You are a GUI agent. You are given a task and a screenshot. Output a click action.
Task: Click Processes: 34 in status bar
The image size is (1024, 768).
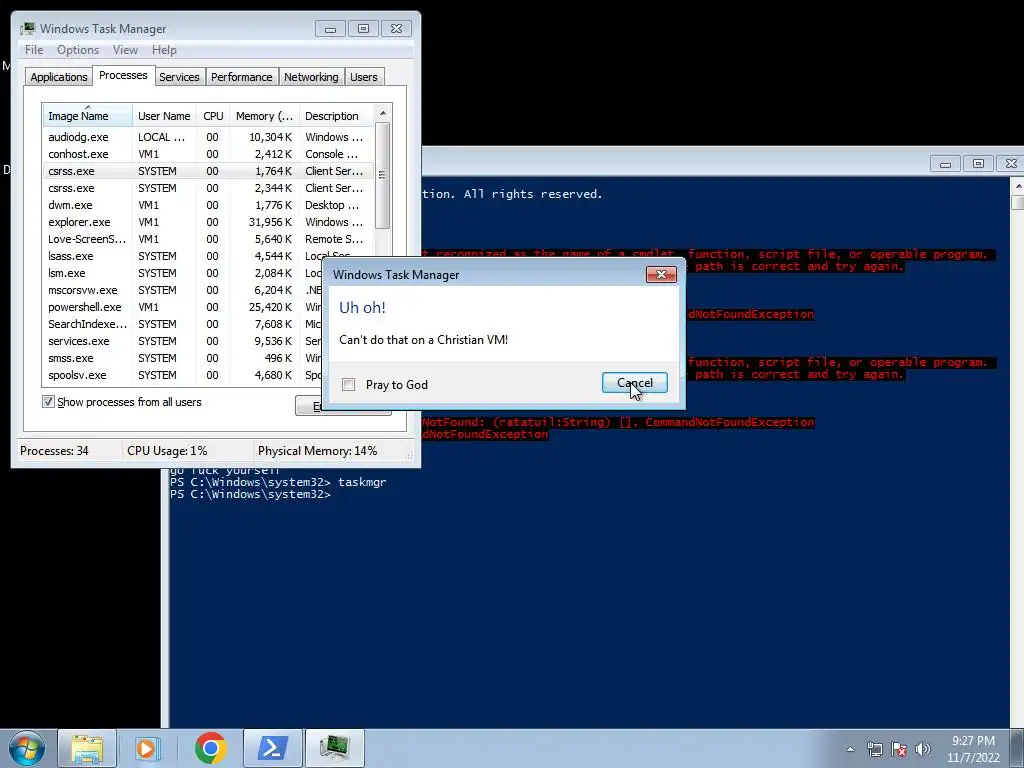[54, 451]
